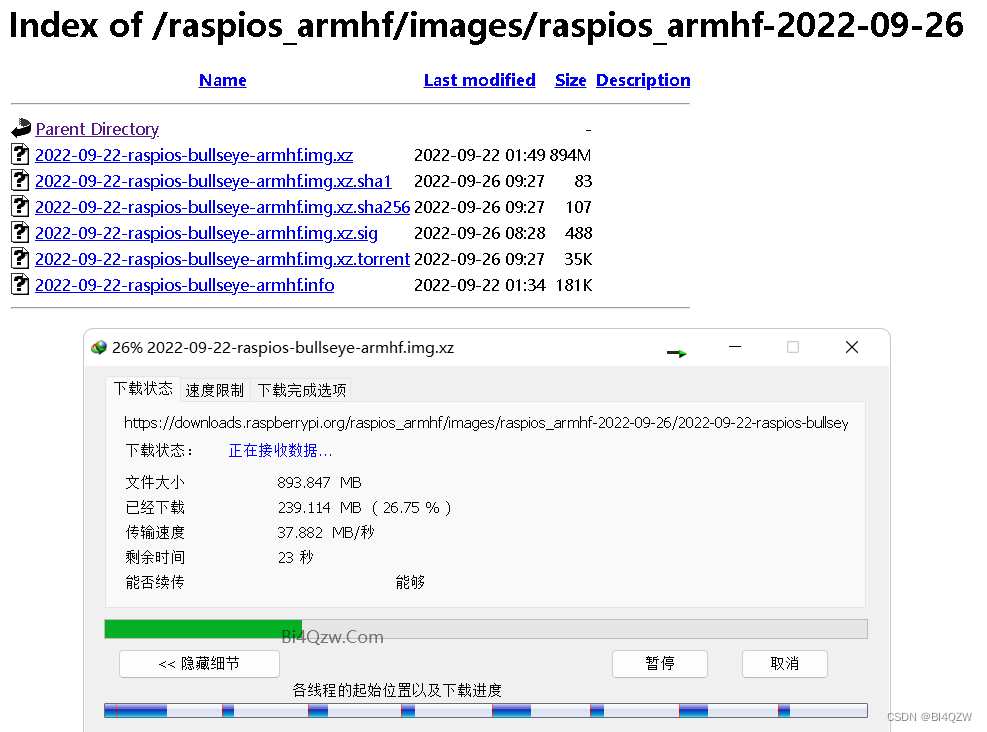Click the maximize box of download dialog
This screenshot has height=732, width=987.
point(792,347)
